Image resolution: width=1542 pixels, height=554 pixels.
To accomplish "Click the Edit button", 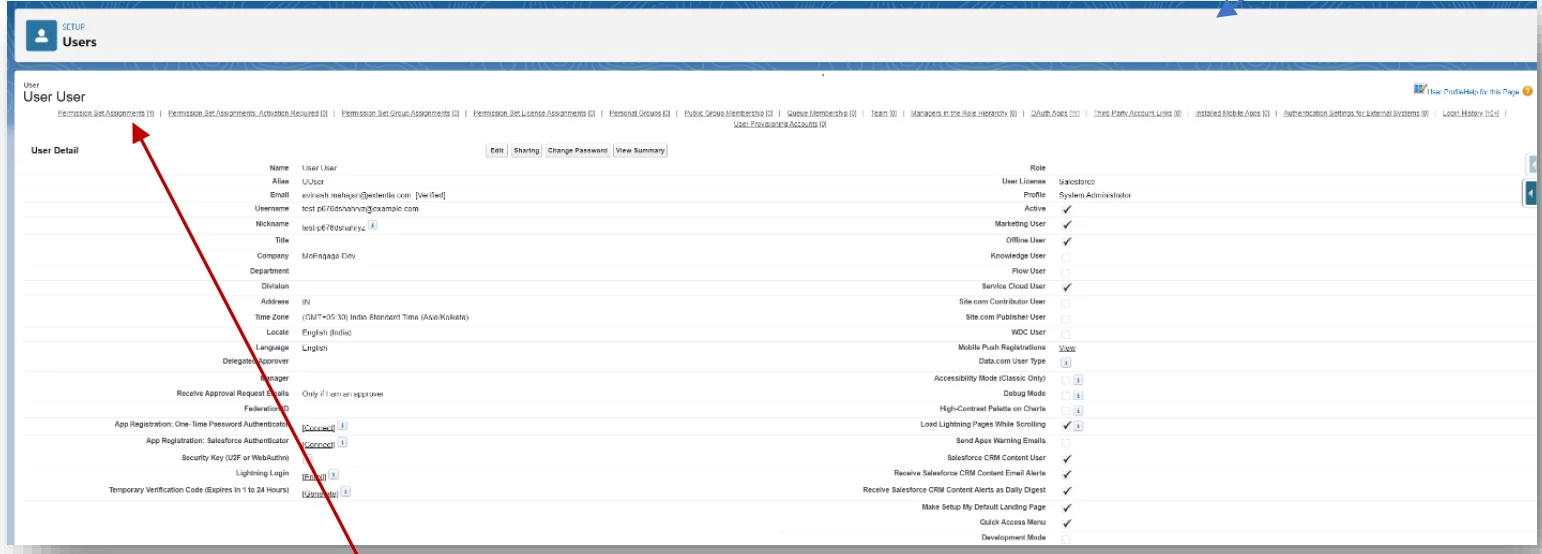I will click(x=496, y=151).
